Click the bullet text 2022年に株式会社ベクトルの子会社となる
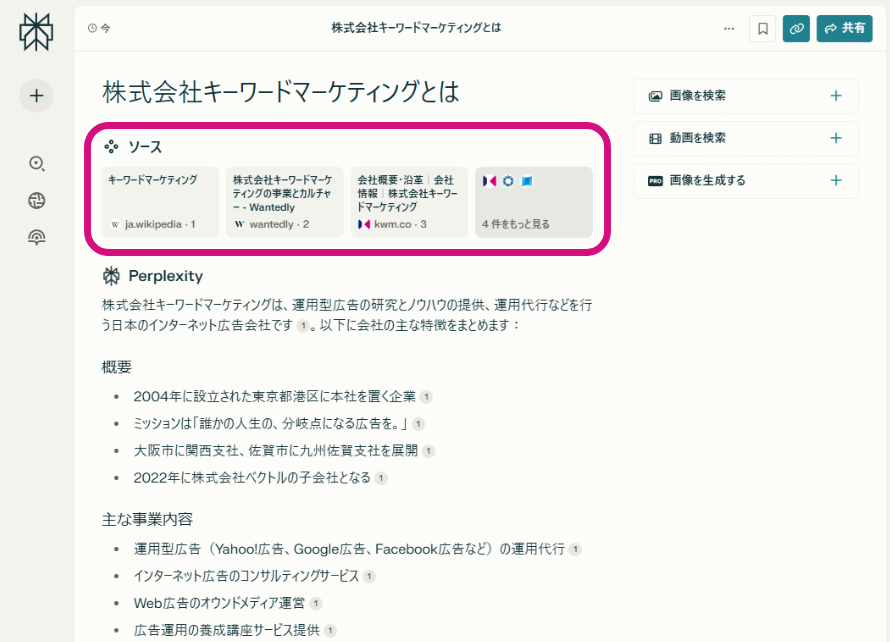The width and height of the screenshot is (890, 642). point(252,478)
